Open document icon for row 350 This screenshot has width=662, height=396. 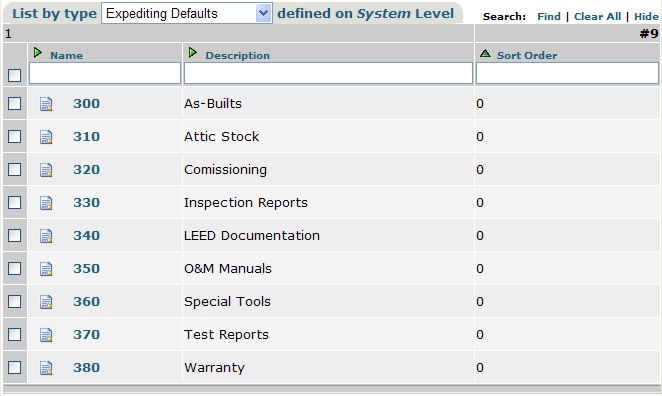point(46,269)
